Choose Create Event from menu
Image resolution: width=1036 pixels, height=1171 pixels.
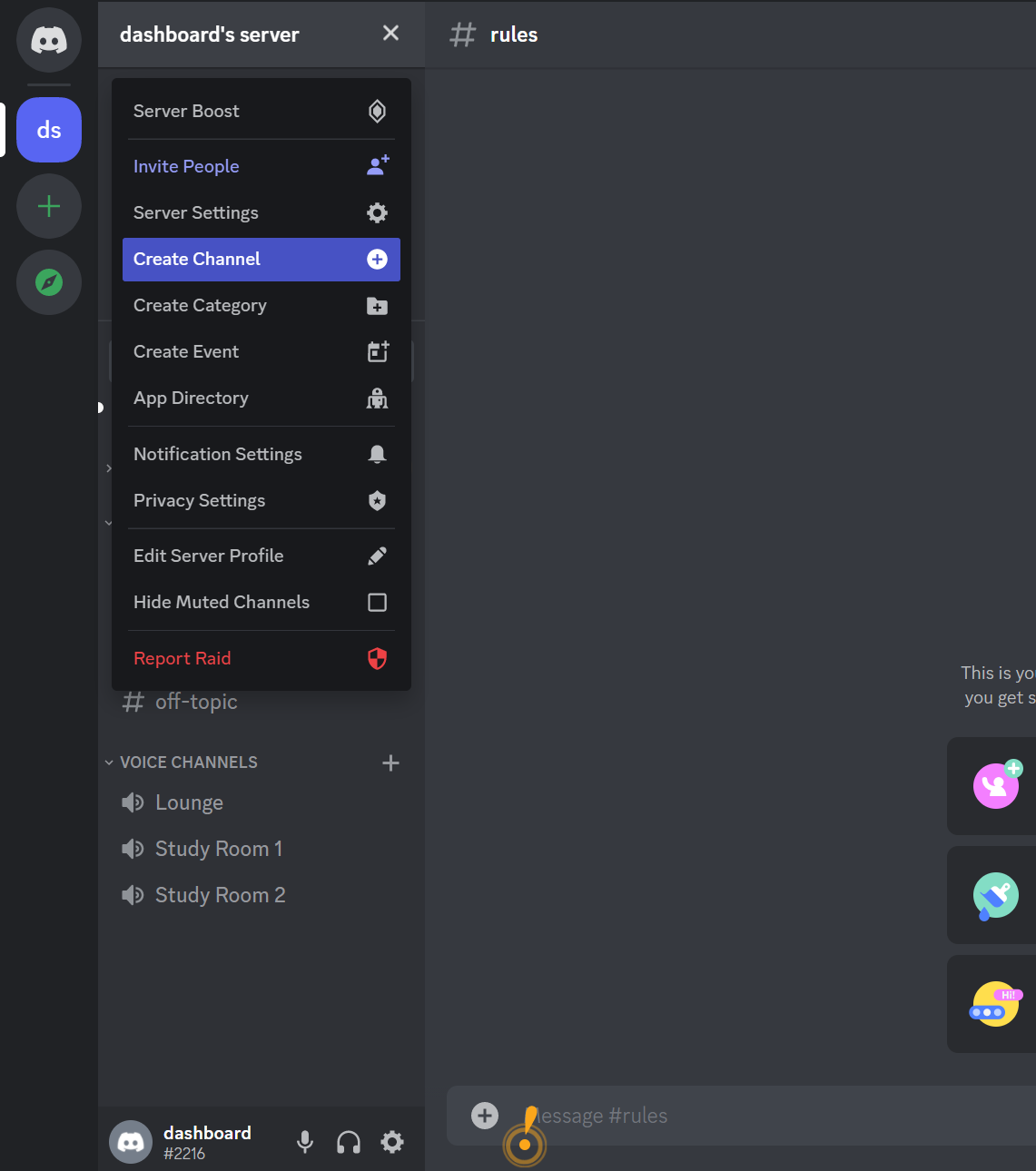261,351
